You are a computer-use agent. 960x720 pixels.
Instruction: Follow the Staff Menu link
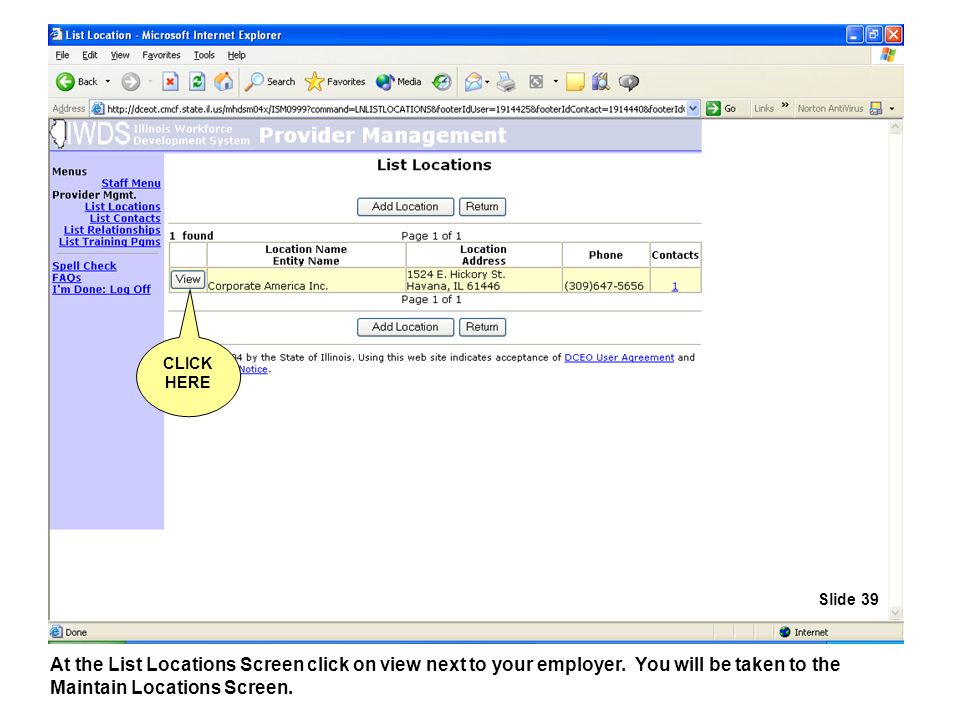[131, 183]
